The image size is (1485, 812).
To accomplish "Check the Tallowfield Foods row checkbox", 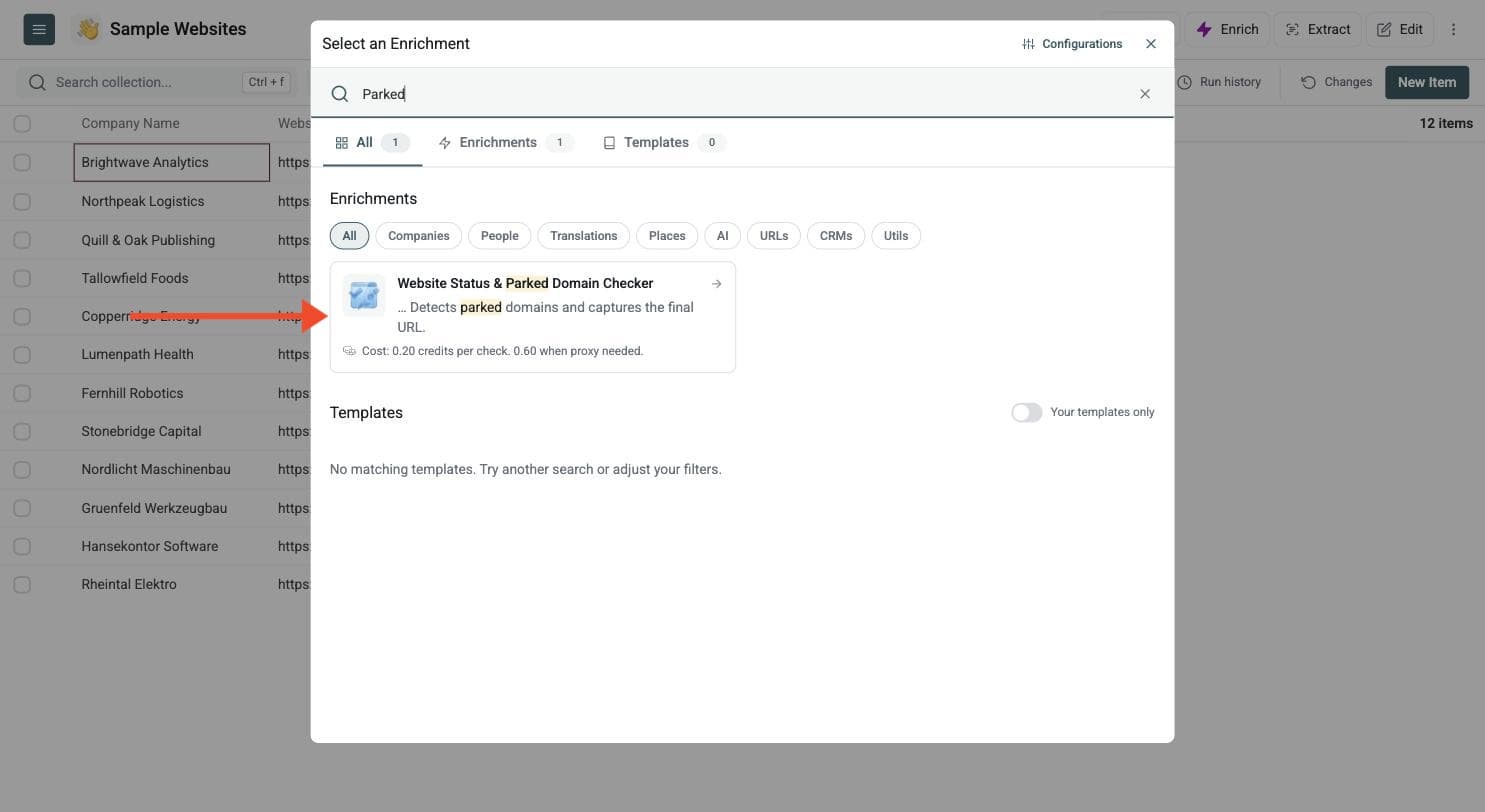I will point(22,279).
